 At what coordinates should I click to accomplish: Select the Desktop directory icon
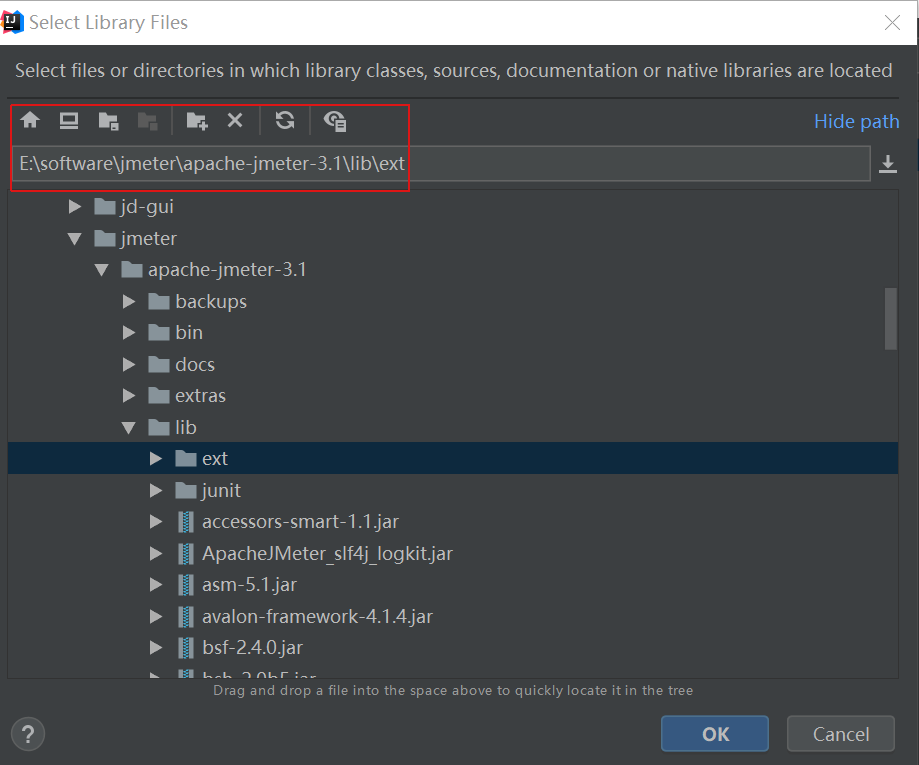coord(68,120)
